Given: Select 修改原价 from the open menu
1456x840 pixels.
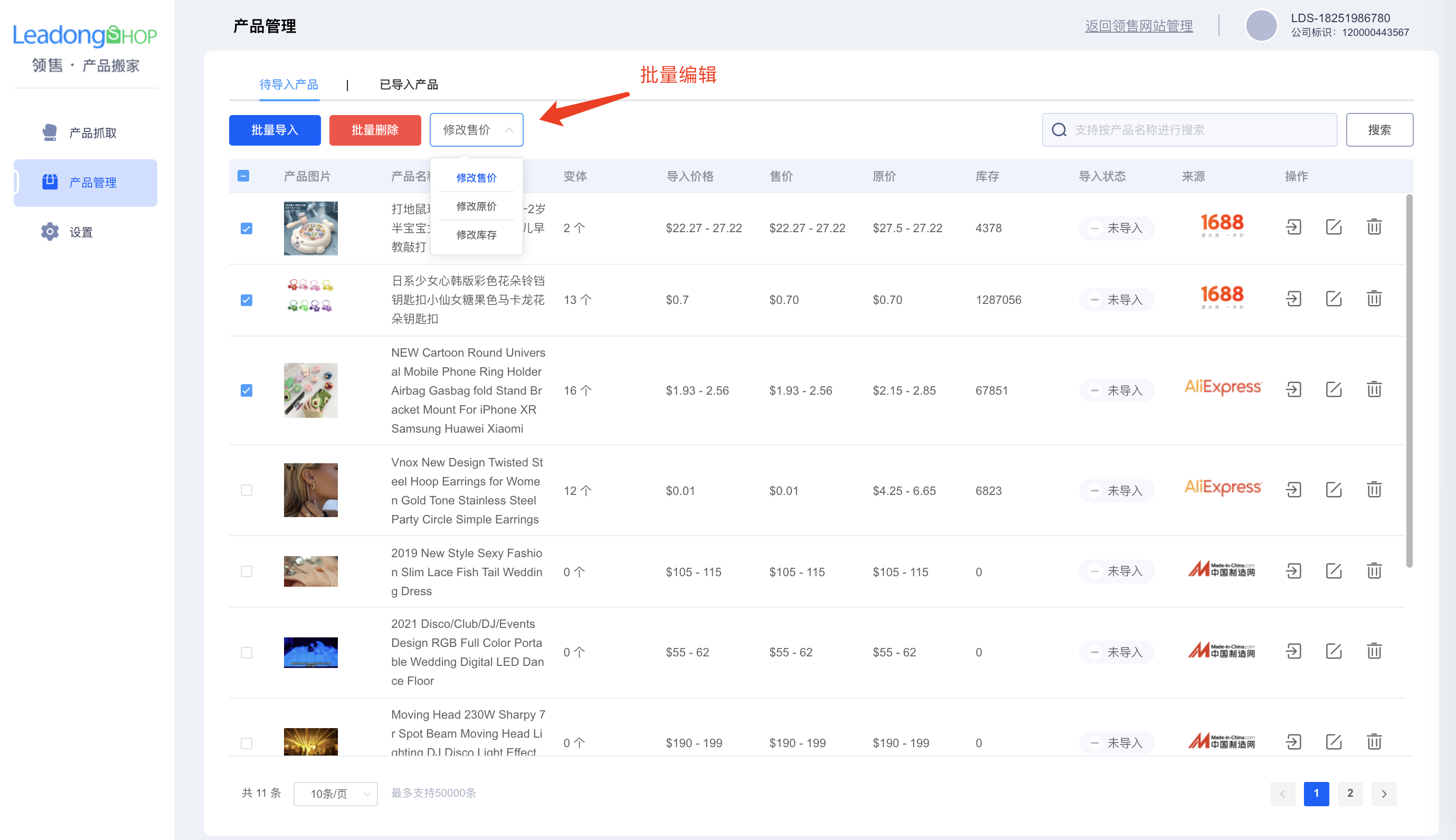Looking at the screenshot, I should (x=476, y=206).
